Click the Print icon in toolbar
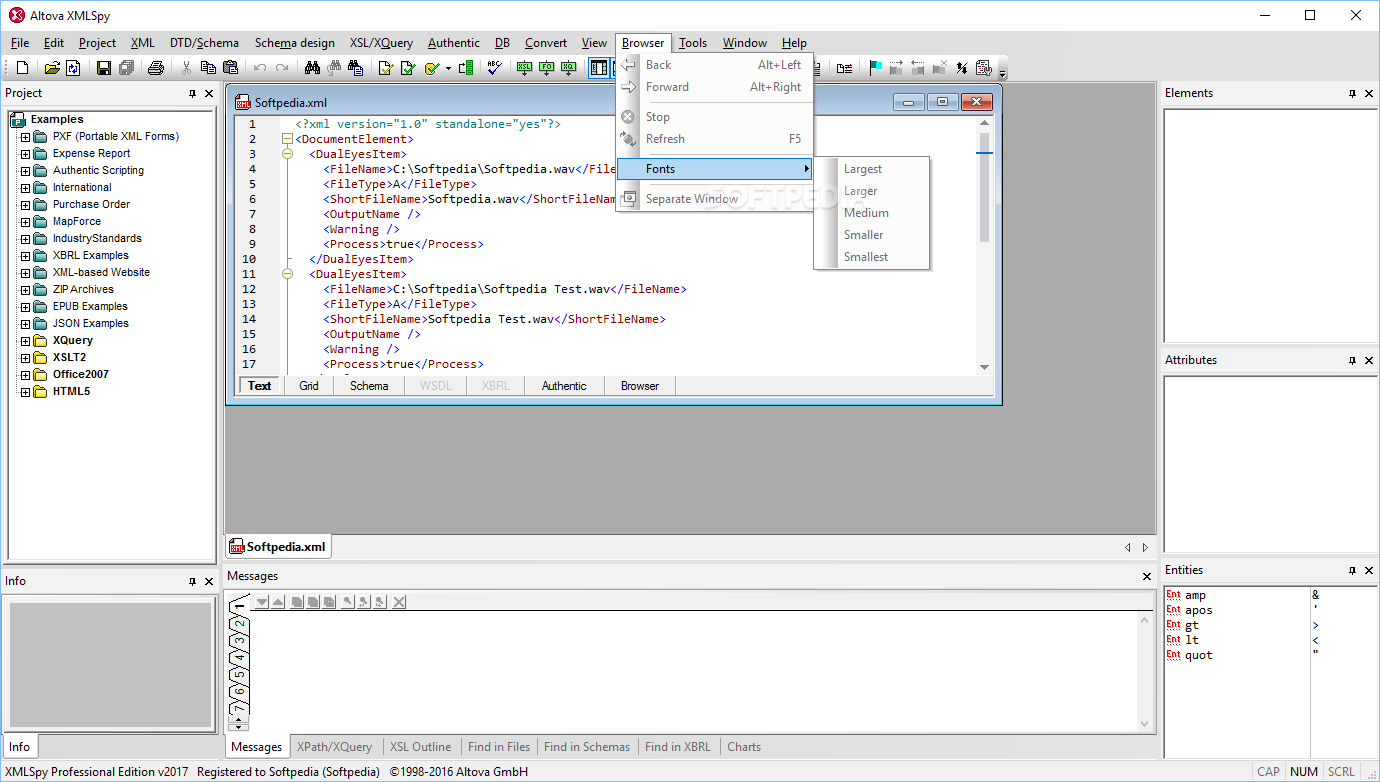This screenshot has width=1380, height=782. tap(155, 68)
